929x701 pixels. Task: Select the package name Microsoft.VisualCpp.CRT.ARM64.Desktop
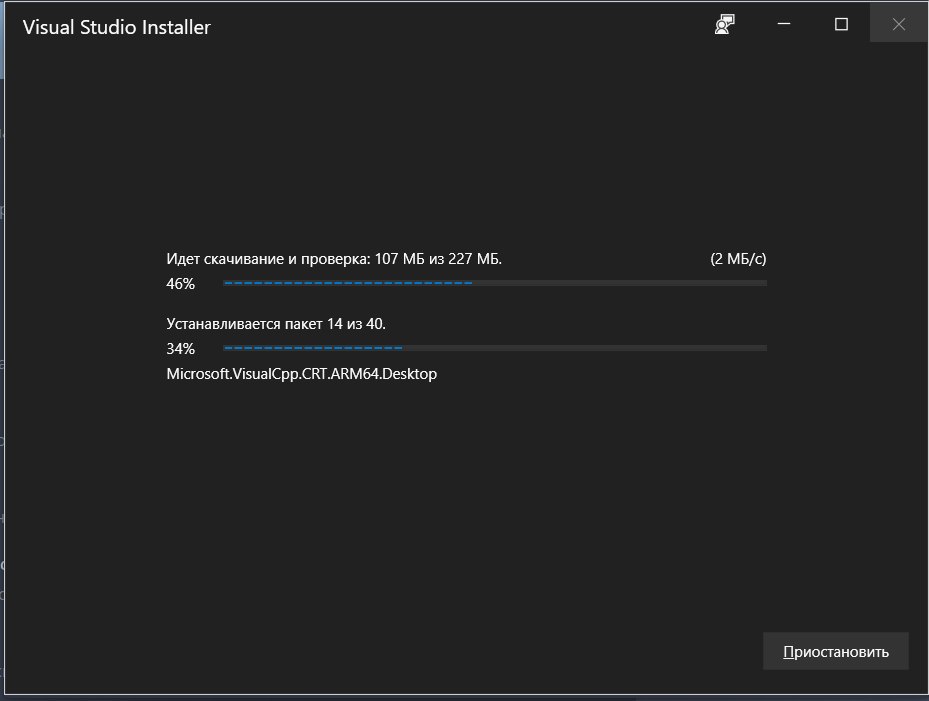pyautogui.click(x=302, y=374)
